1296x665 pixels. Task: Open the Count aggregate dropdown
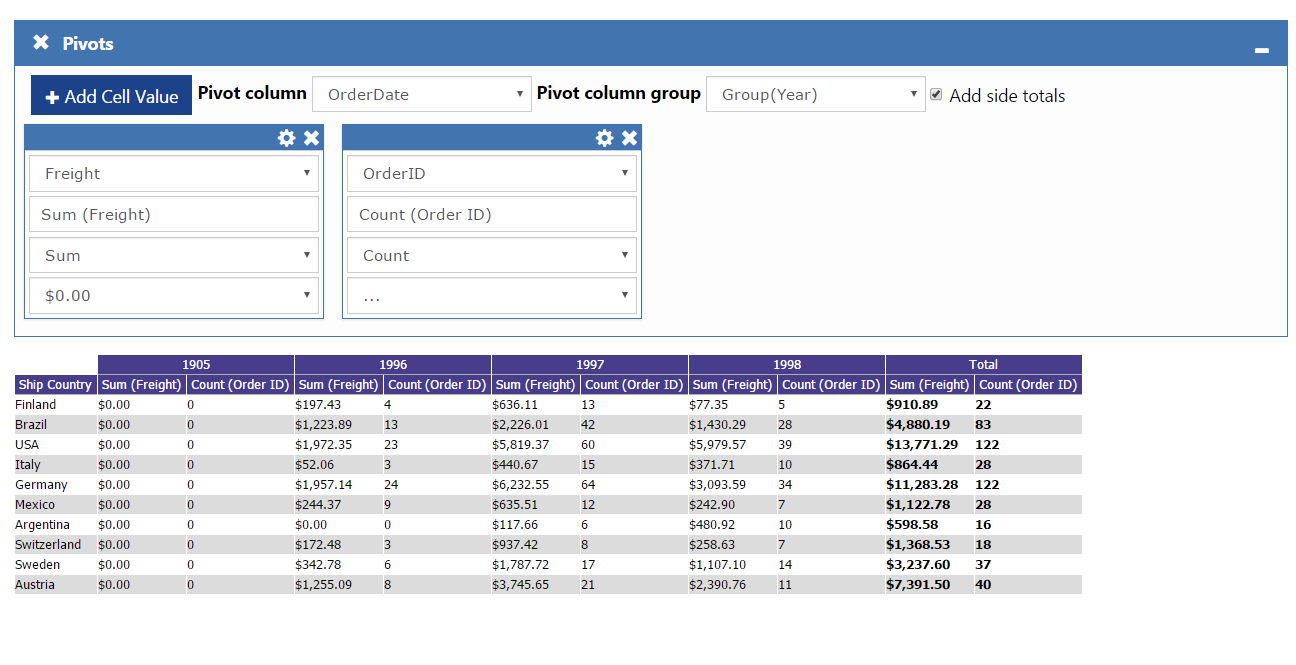[x=492, y=255]
